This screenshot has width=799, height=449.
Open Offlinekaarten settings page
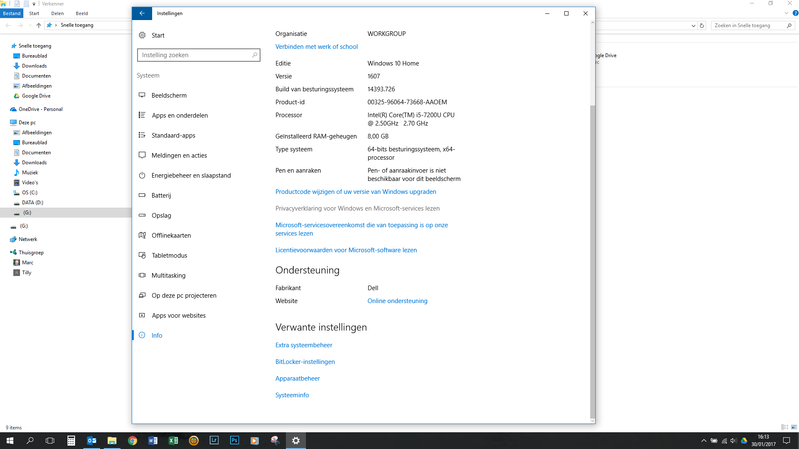click(x=171, y=235)
